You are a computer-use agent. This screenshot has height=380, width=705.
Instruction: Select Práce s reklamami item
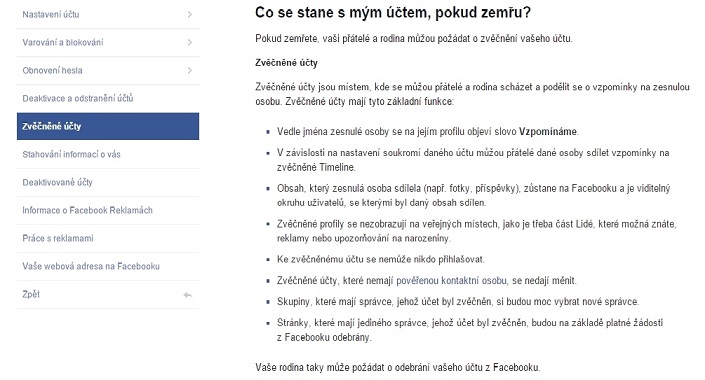coord(108,238)
